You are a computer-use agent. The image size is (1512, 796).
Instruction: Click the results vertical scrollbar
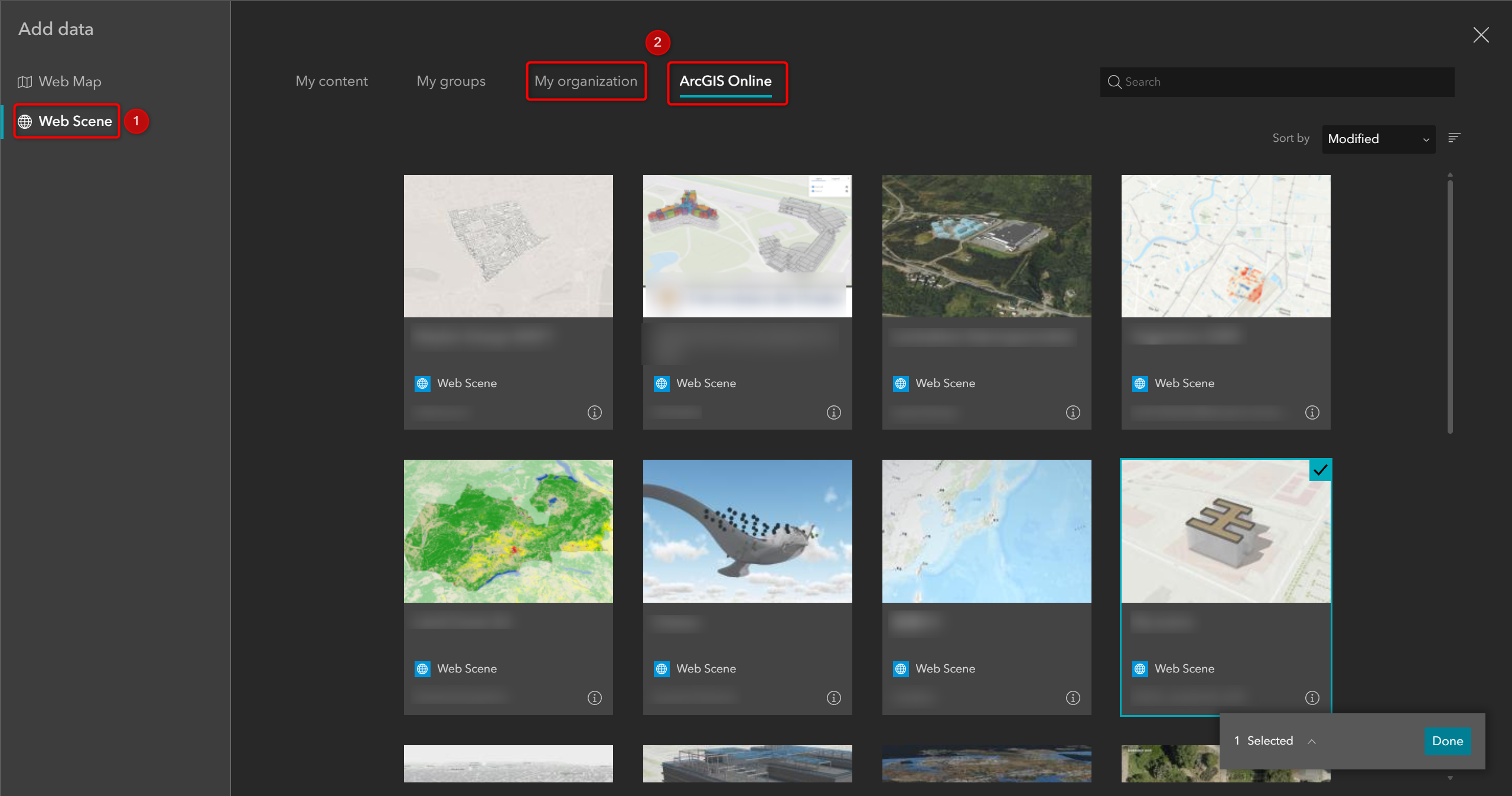(1449, 307)
